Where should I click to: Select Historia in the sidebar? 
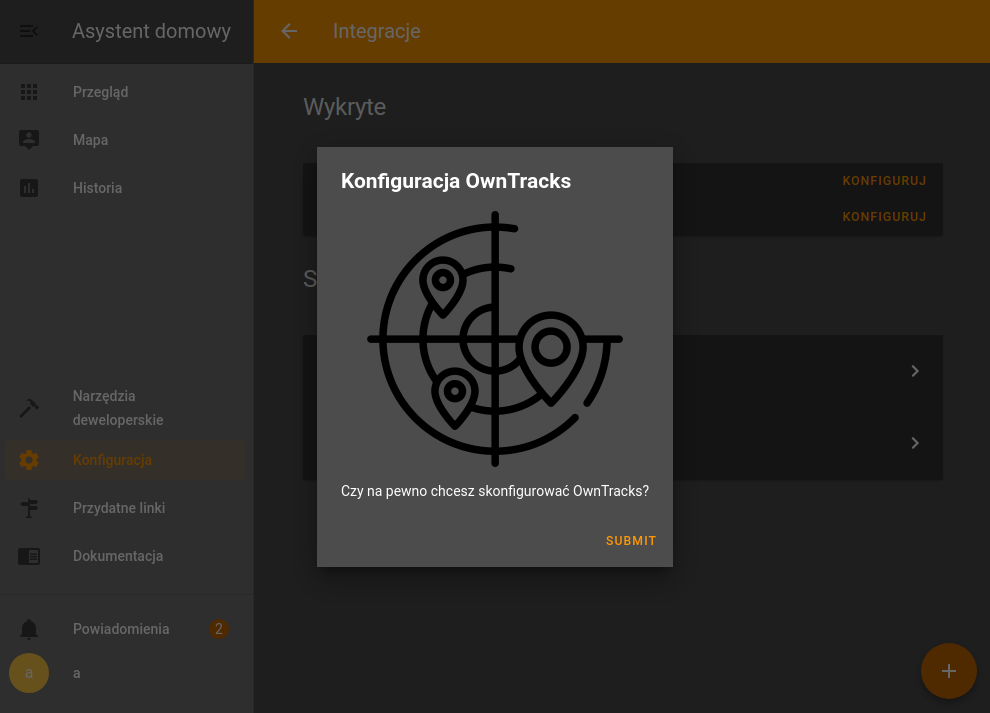[127, 188]
